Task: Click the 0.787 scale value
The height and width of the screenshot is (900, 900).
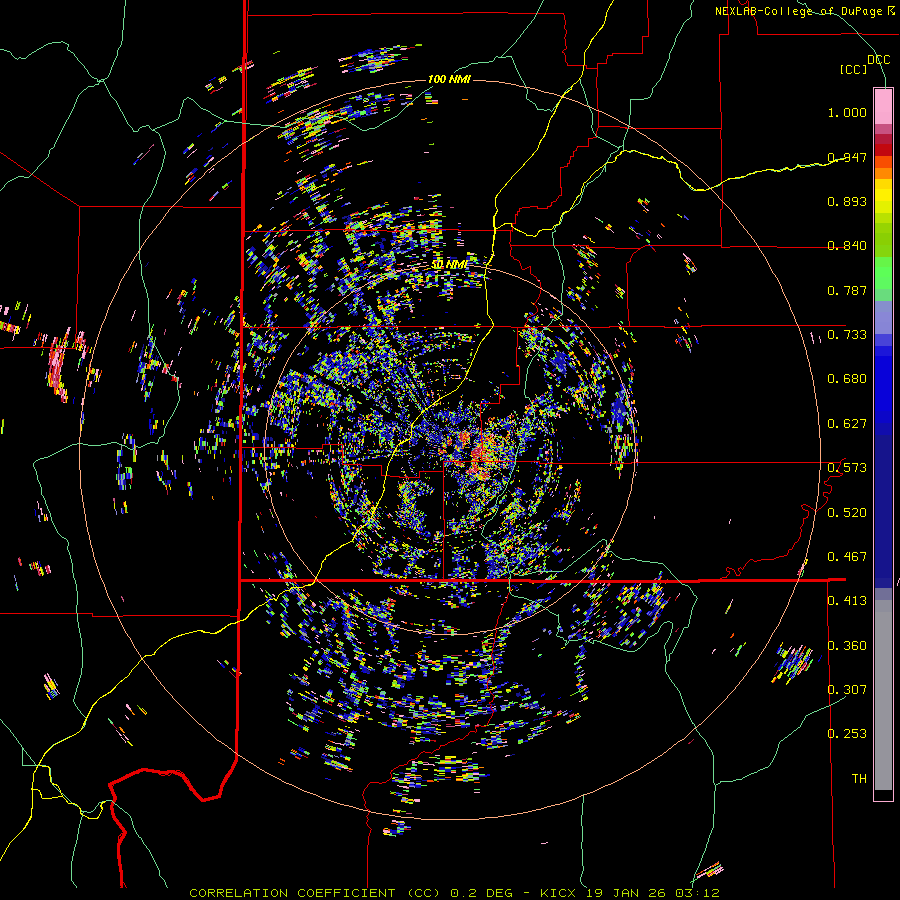Action: click(847, 290)
